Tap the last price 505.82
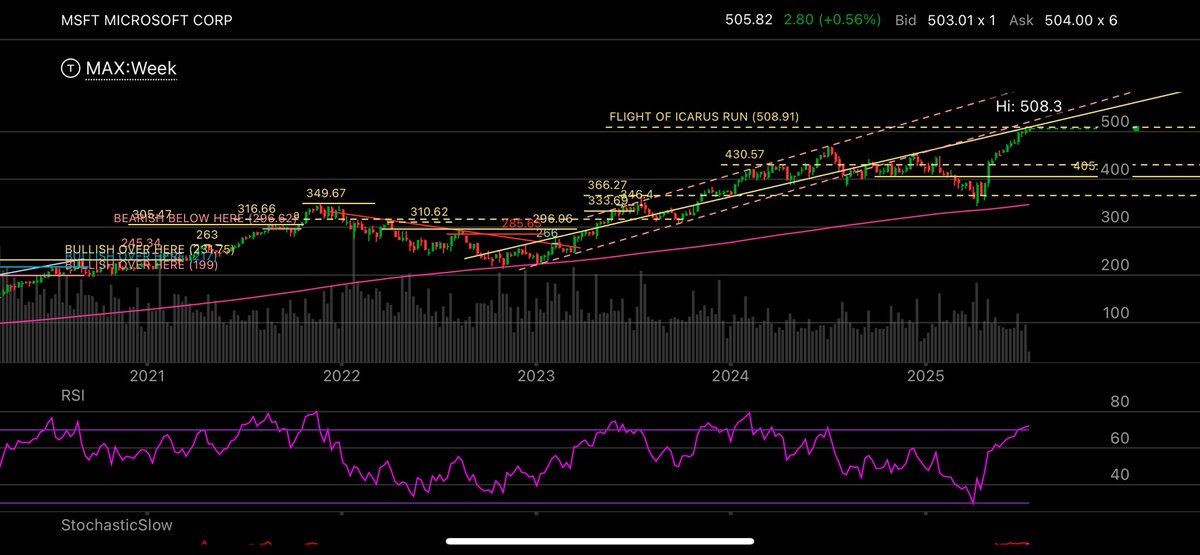This screenshot has height=555, width=1200. 750,19
